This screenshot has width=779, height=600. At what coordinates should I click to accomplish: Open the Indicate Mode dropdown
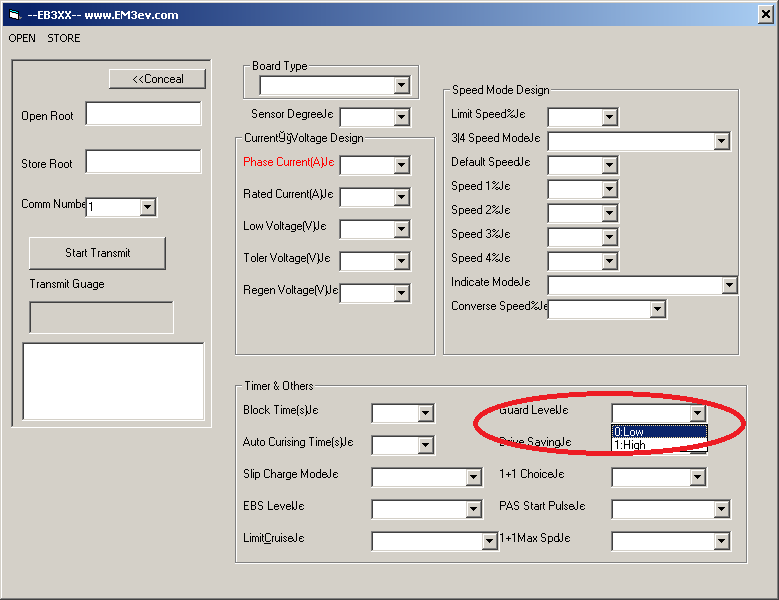729,286
